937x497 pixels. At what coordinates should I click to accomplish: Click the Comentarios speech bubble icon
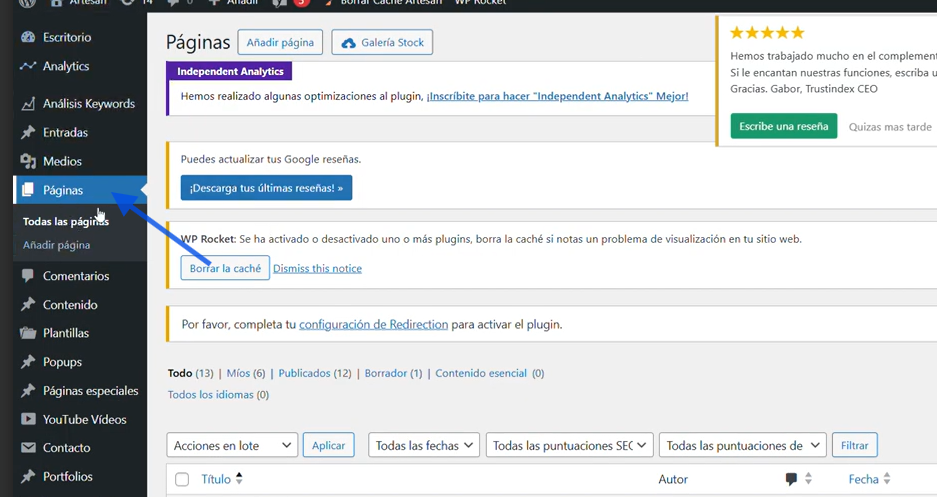click(x=28, y=276)
